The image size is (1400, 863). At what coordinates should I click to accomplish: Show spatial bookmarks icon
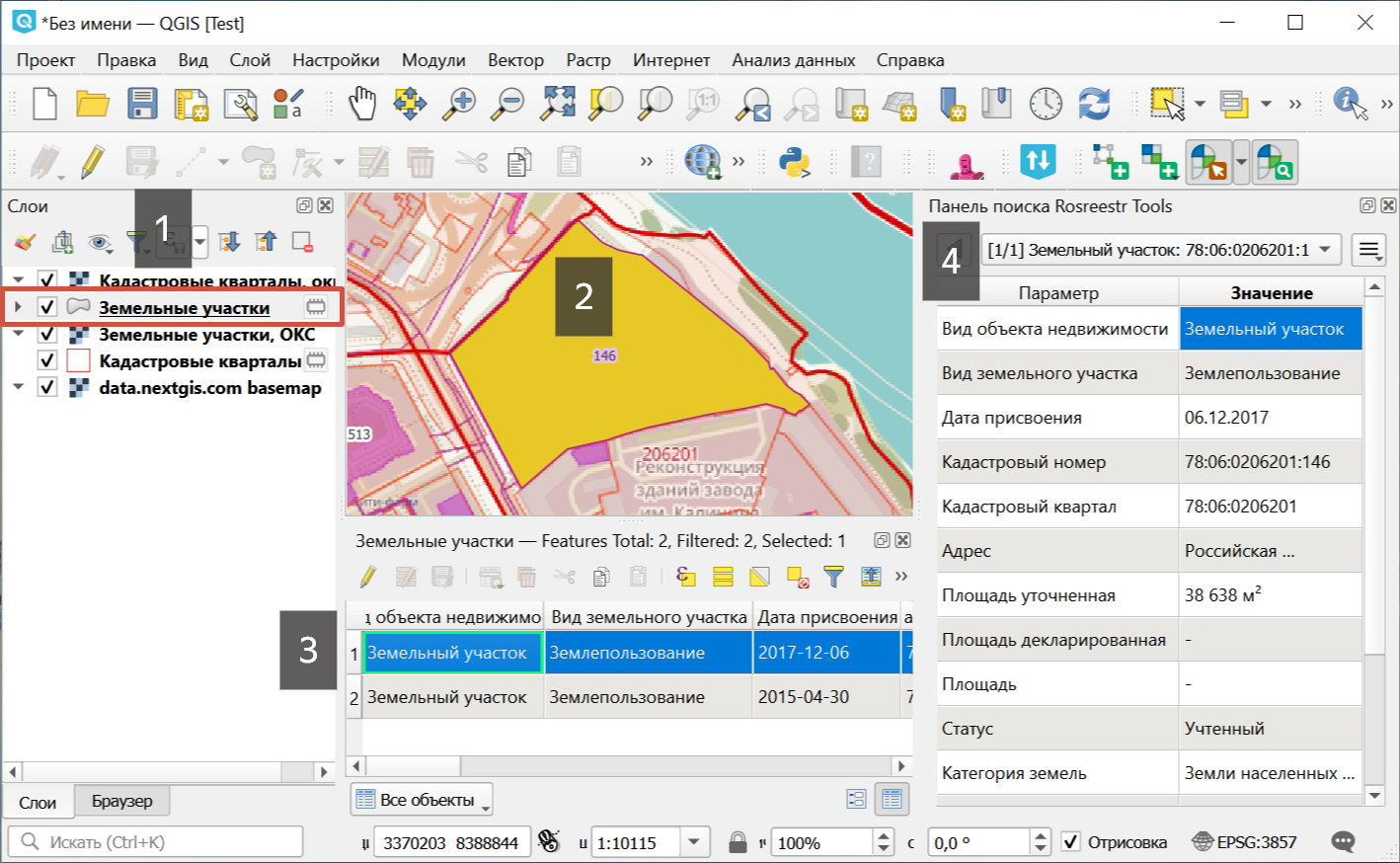coord(997,103)
